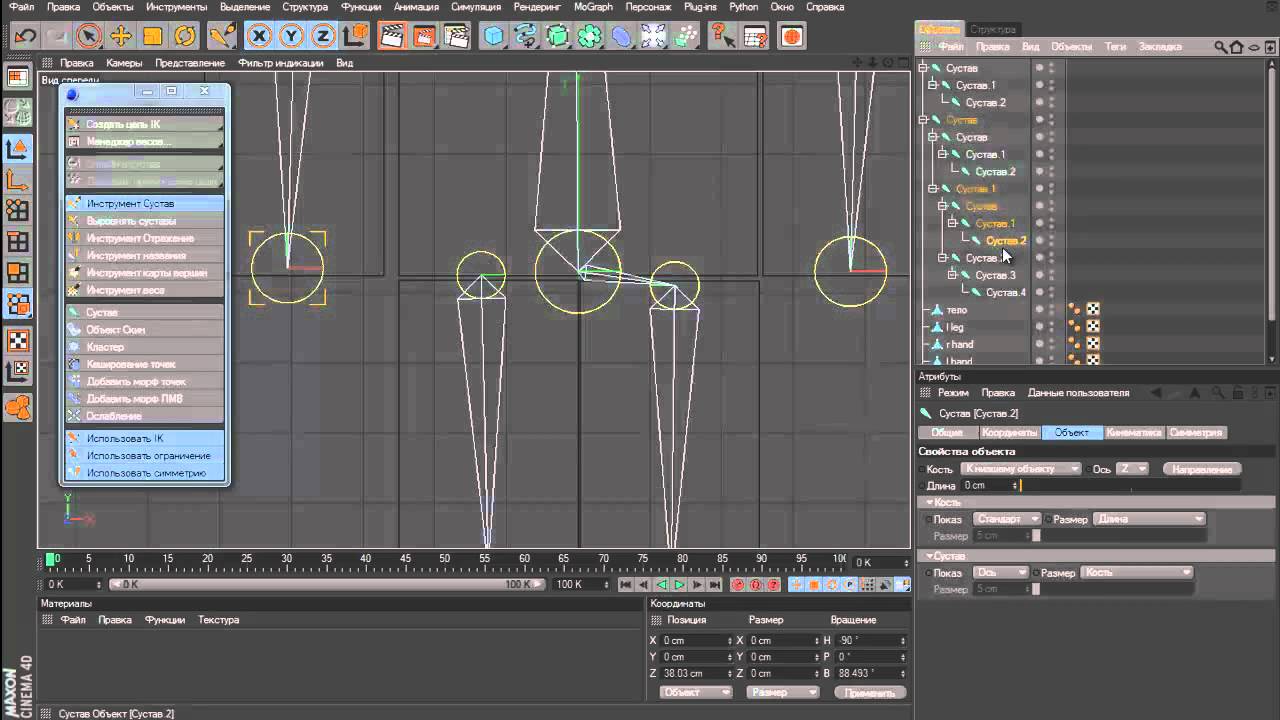
Task: Open the NURBS generators green cube icon
Action: (x=558, y=37)
